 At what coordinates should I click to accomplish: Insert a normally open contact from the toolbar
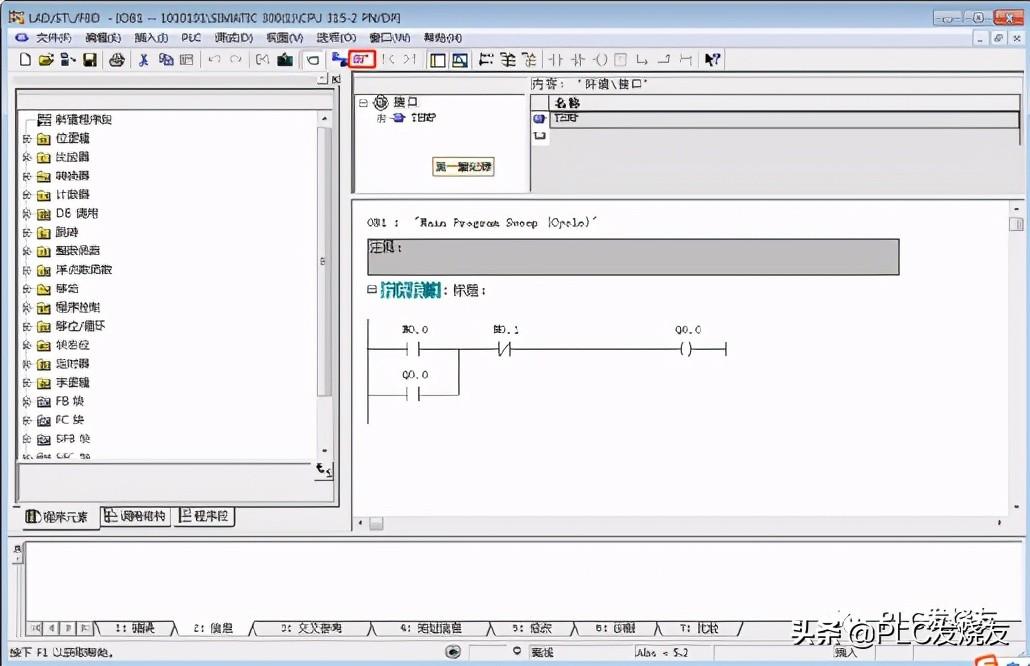(x=556, y=60)
